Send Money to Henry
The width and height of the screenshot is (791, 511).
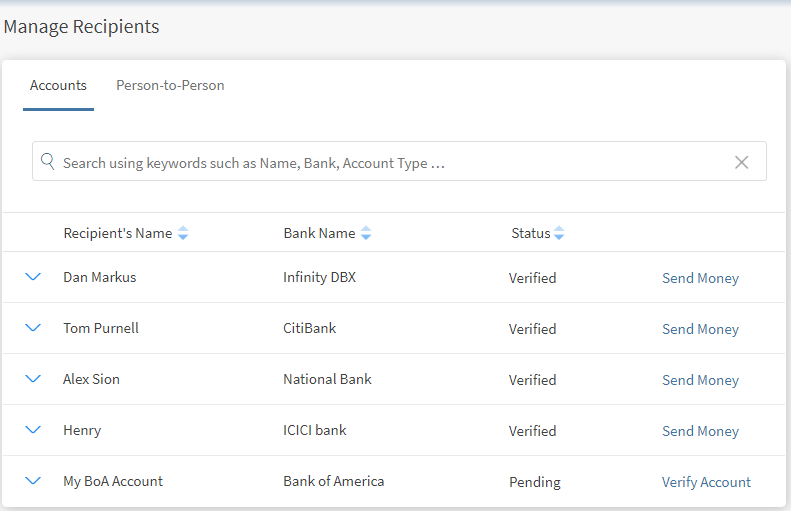(700, 431)
